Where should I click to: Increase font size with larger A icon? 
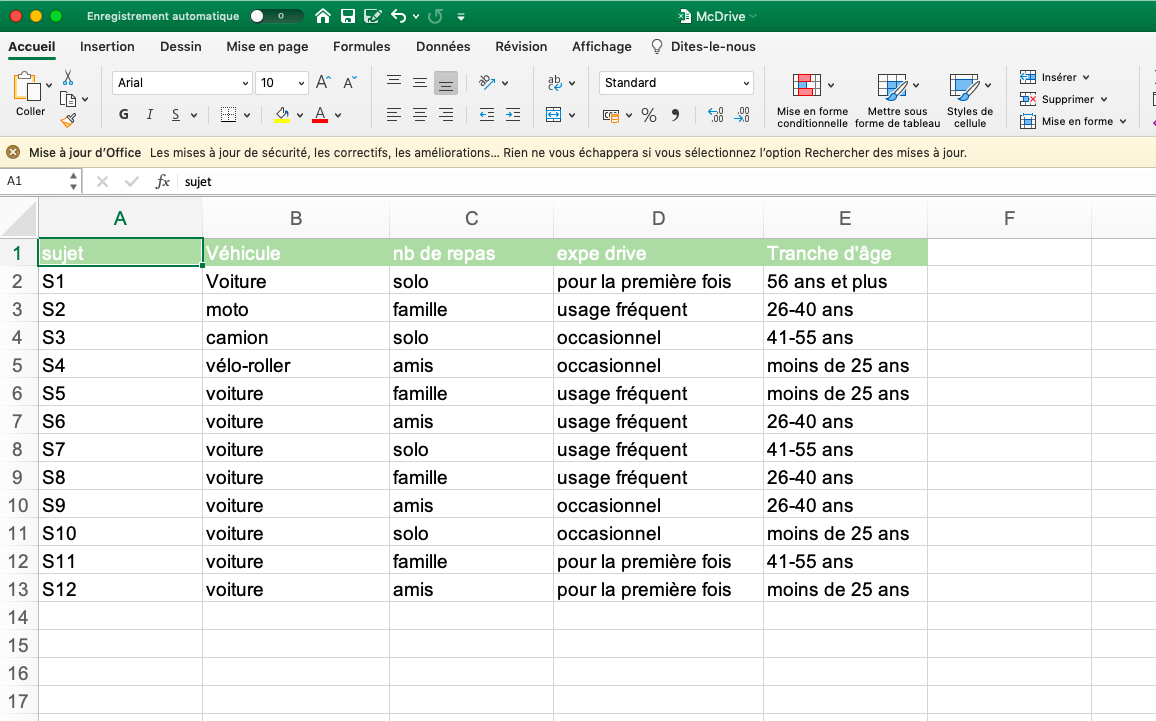pos(323,83)
